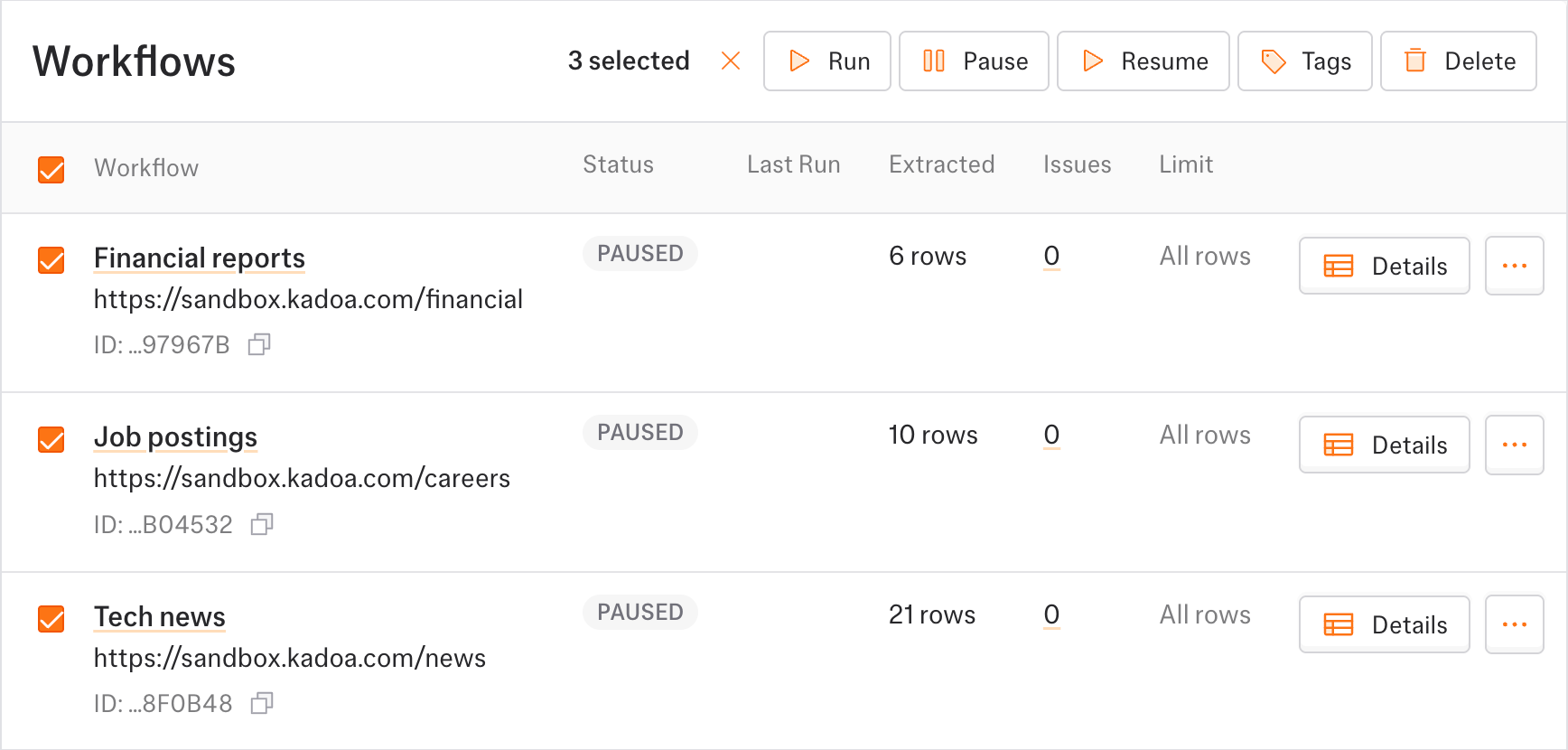This screenshot has height=750, width=1568.
Task: Clear the 3 selected workflows
Action: [731, 61]
